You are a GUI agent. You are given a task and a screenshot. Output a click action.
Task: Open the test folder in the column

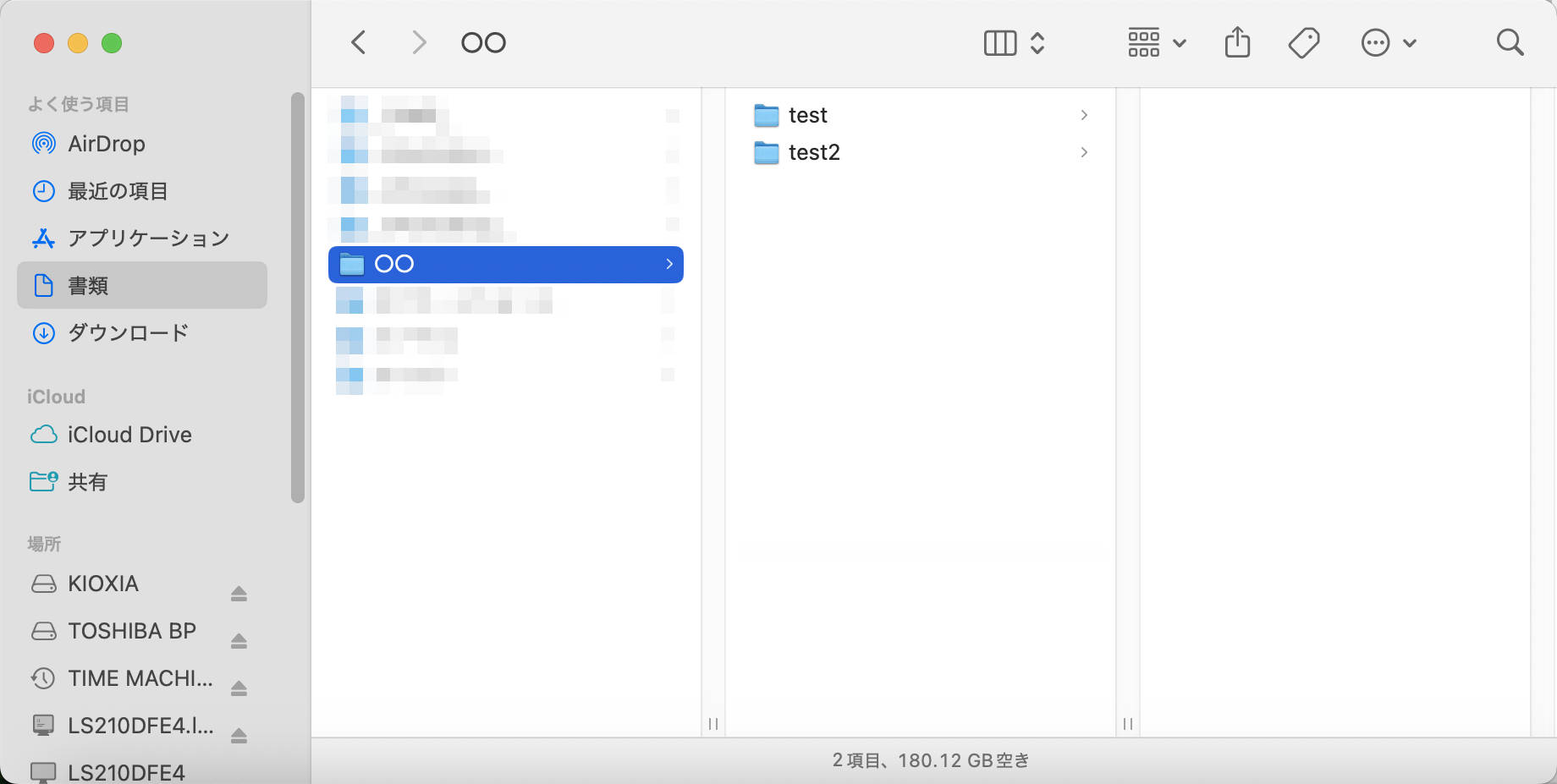tap(806, 115)
